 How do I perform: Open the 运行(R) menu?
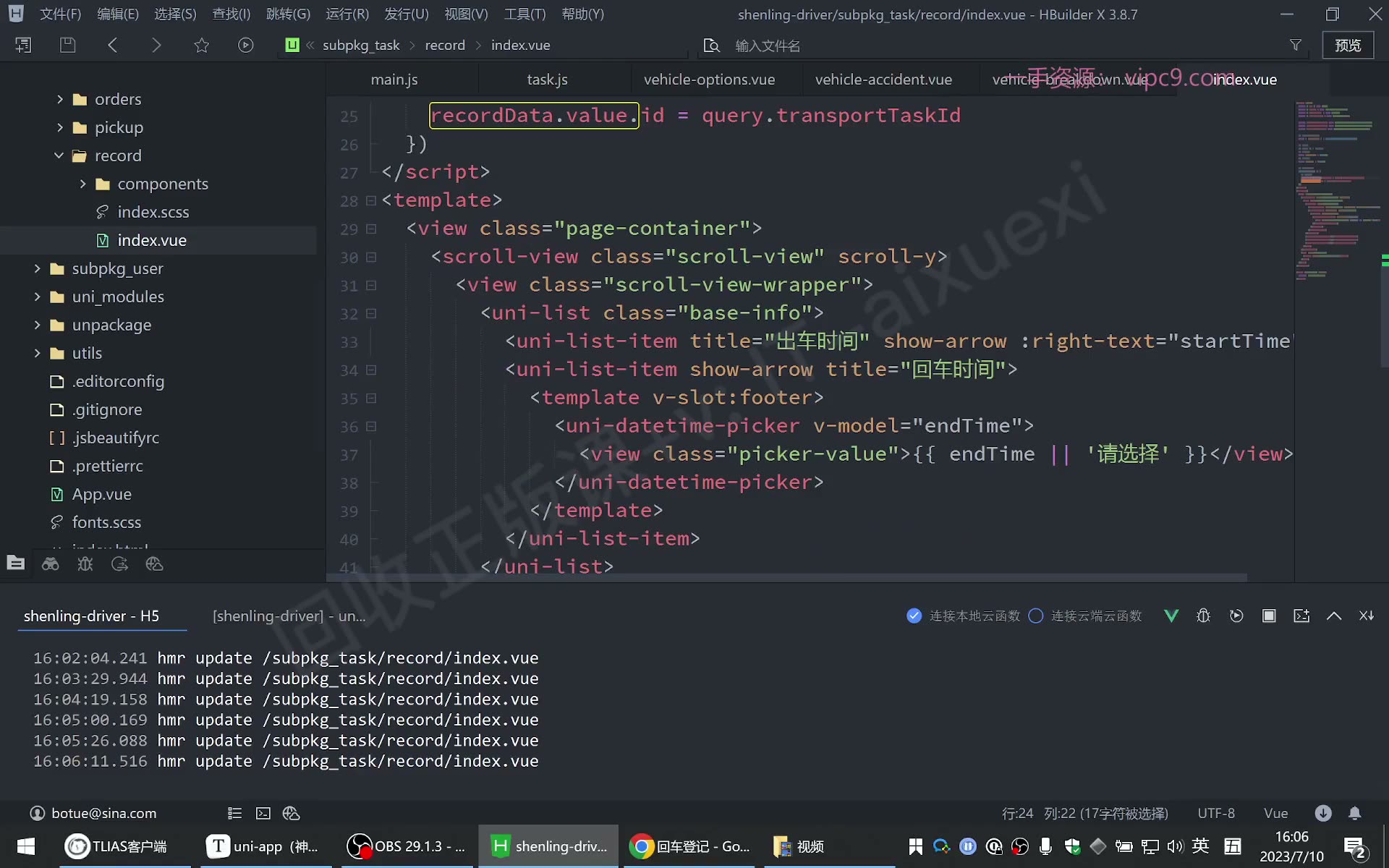tap(347, 14)
